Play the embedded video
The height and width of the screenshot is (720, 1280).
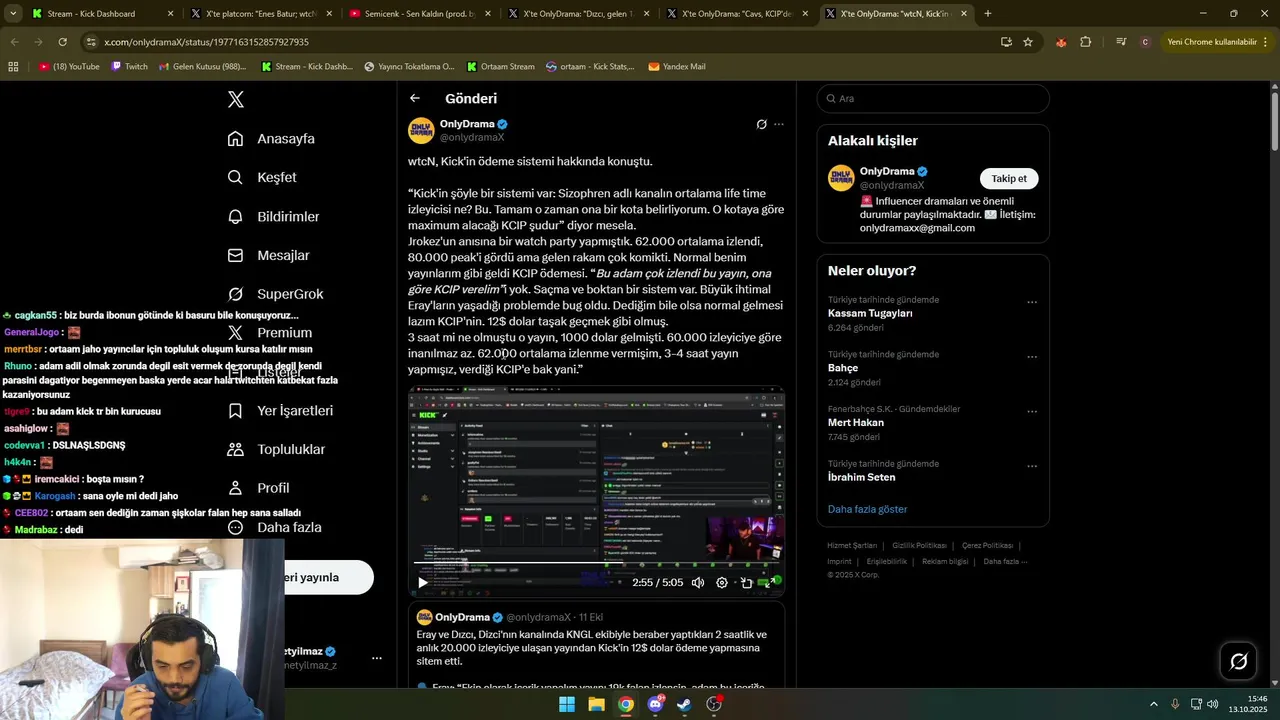[423, 582]
